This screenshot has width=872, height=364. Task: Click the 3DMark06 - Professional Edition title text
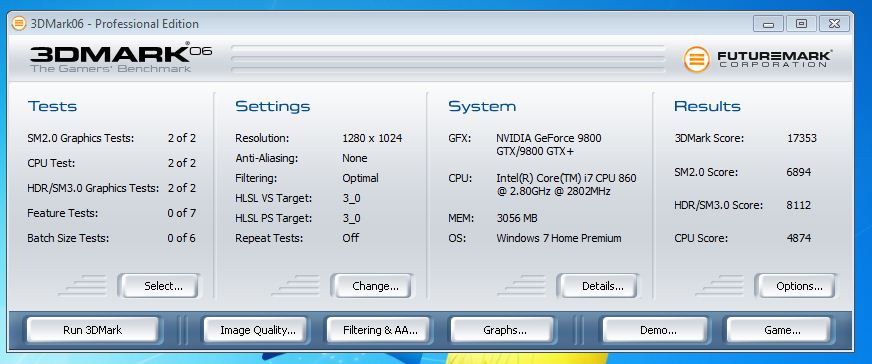point(114,24)
